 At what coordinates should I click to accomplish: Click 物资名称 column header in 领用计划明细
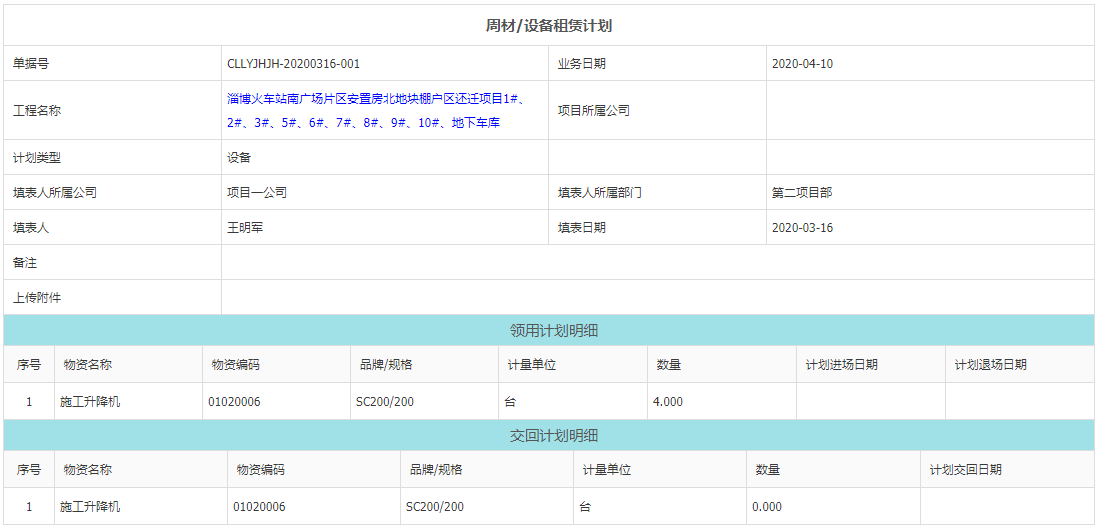point(87,364)
